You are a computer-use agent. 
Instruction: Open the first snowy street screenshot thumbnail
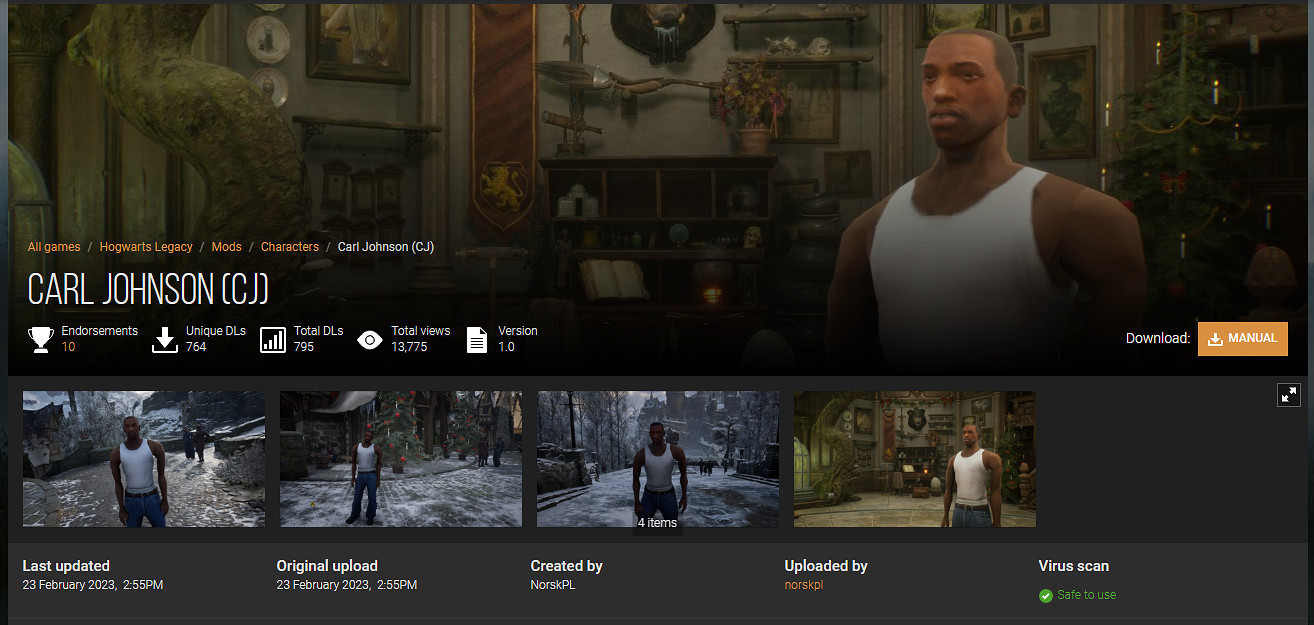click(144, 459)
